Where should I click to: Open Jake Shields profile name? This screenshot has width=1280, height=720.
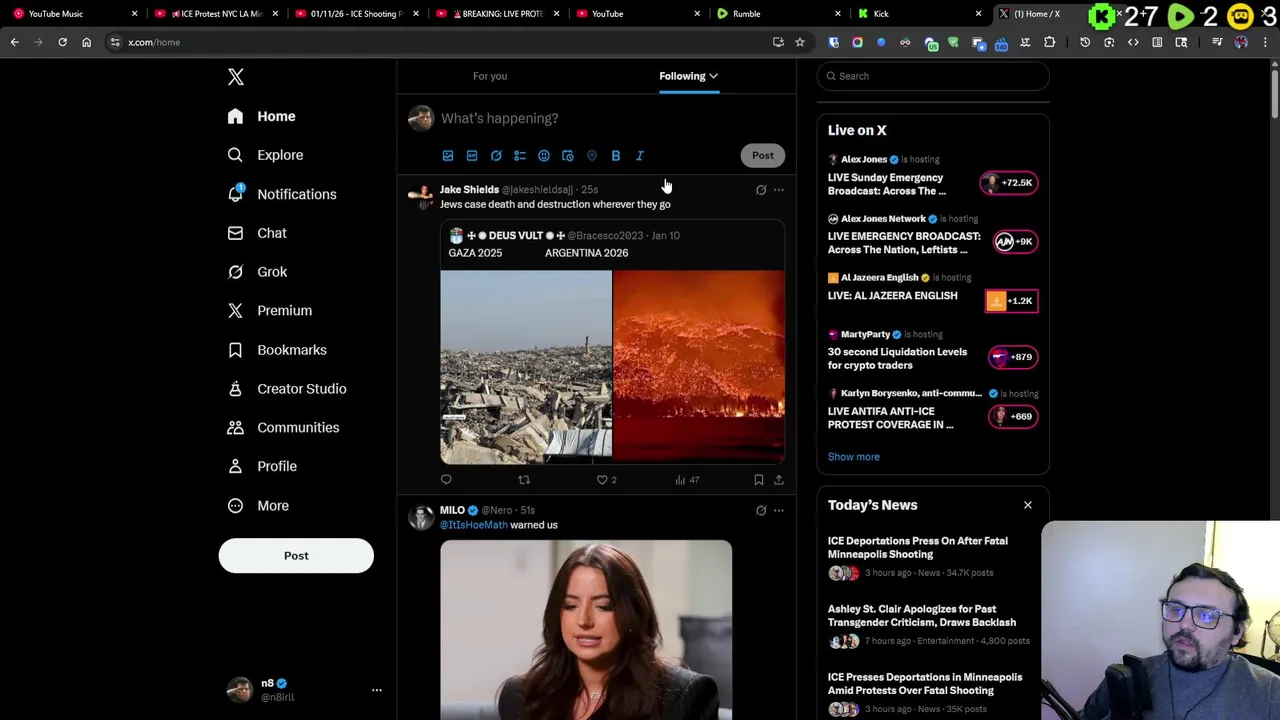click(x=469, y=189)
